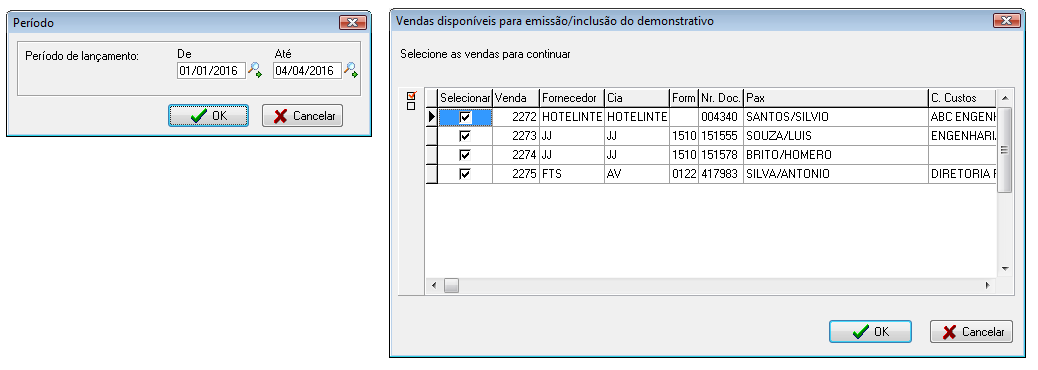Click horizontal scrollbar left arrow
This screenshot has height=370, width=1038.
coord(434,286)
